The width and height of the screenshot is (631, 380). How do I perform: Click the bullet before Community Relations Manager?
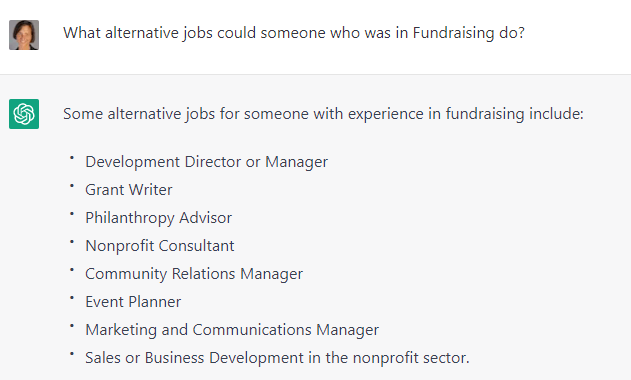click(72, 270)
